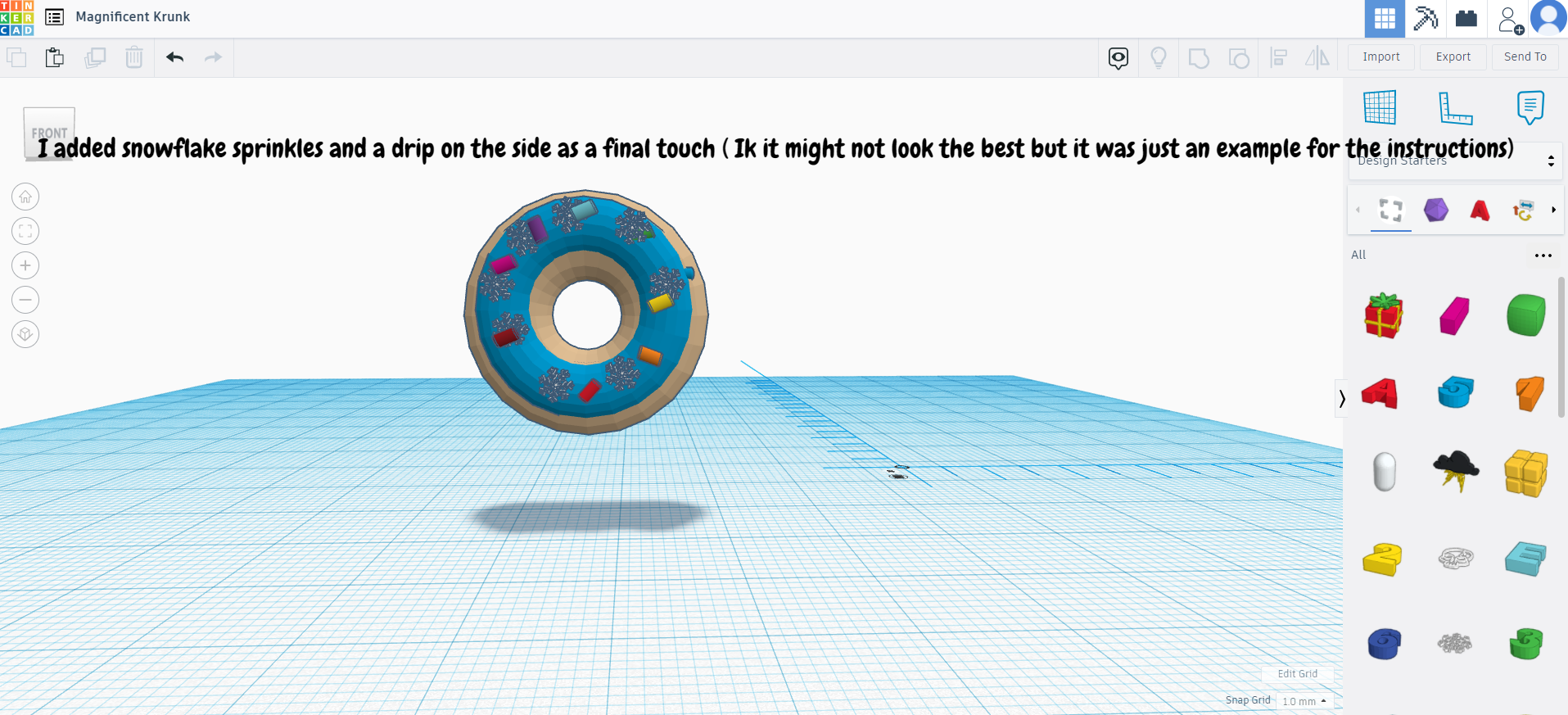The image size is (1568, 715).
Task: Click the Magnificent Krunk design name
Action: tap(133, 17)
